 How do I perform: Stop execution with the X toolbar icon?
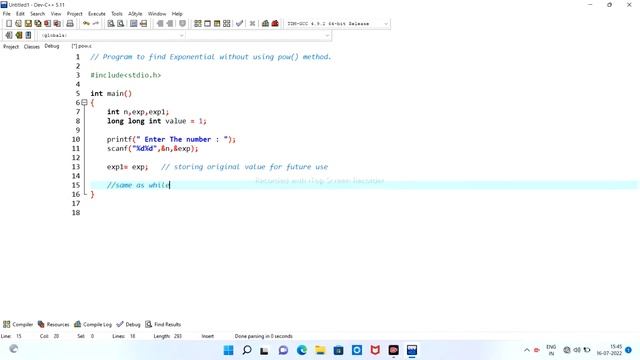[253, 24]
